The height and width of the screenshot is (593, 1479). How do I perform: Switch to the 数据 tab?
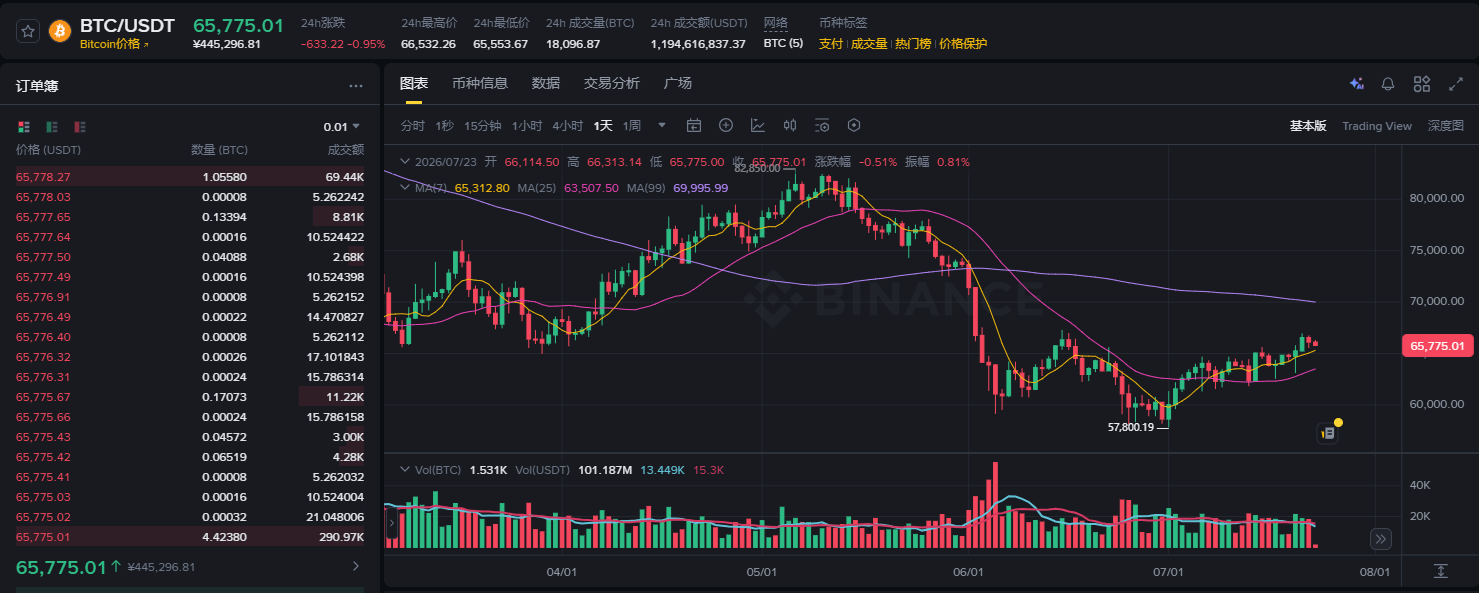click(546, 83)
